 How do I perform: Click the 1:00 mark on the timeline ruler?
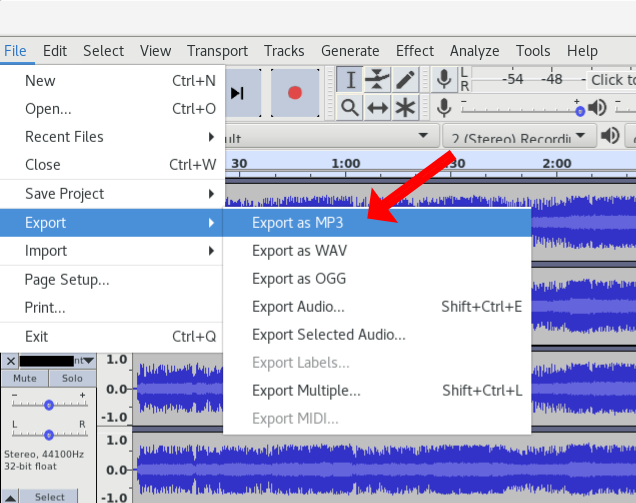pyautogui.click(x=346, y=163)
